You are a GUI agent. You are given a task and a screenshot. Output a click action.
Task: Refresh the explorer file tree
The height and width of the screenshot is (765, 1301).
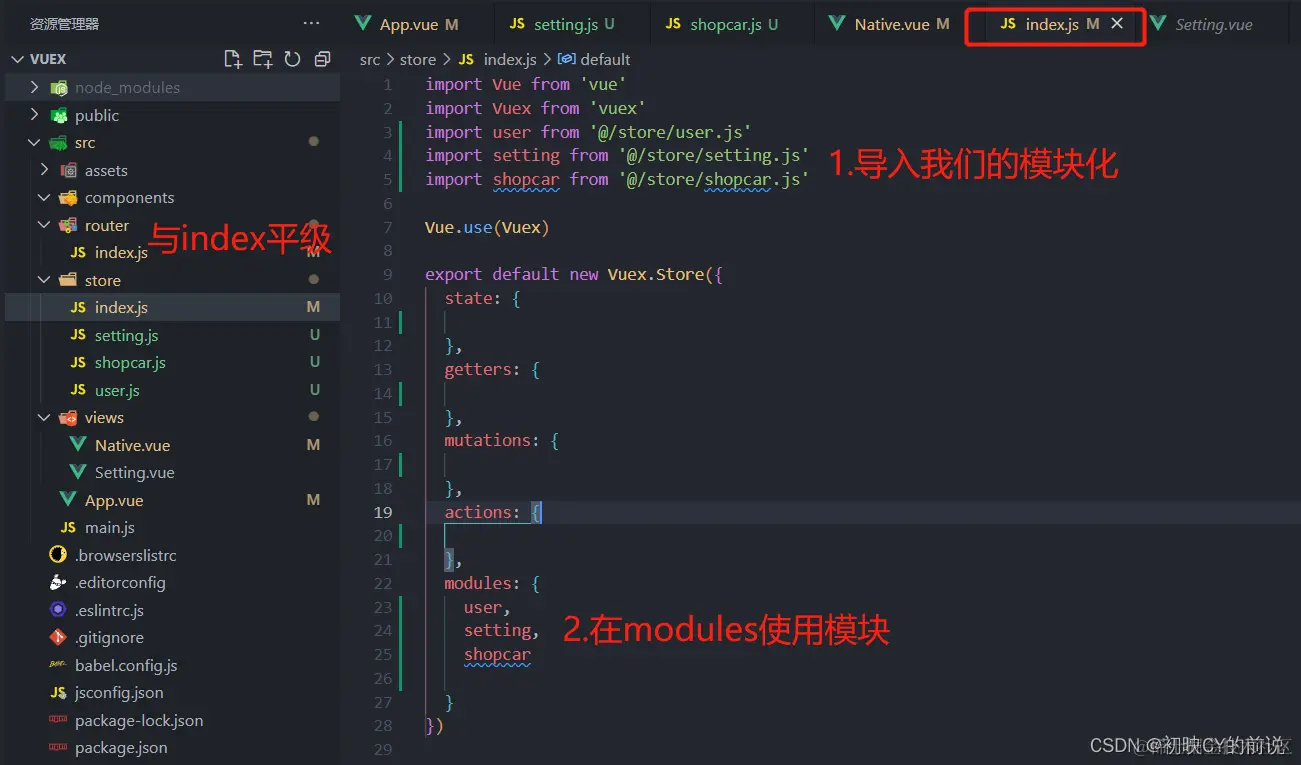[x=292, y=59]
